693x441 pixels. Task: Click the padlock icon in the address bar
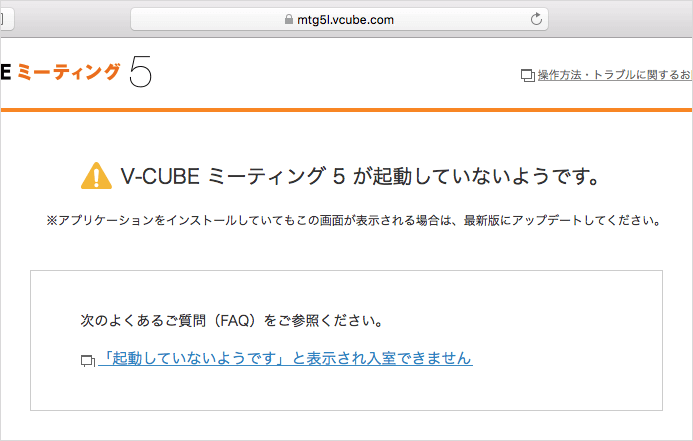point(289,19)
